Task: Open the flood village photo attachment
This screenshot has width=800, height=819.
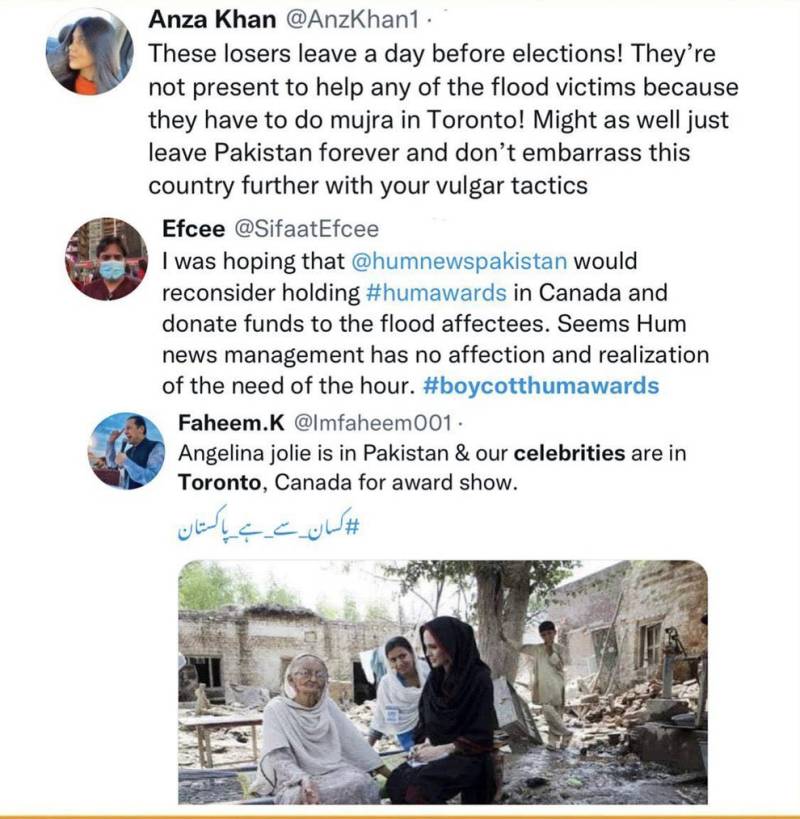Action: coord(442,681)
